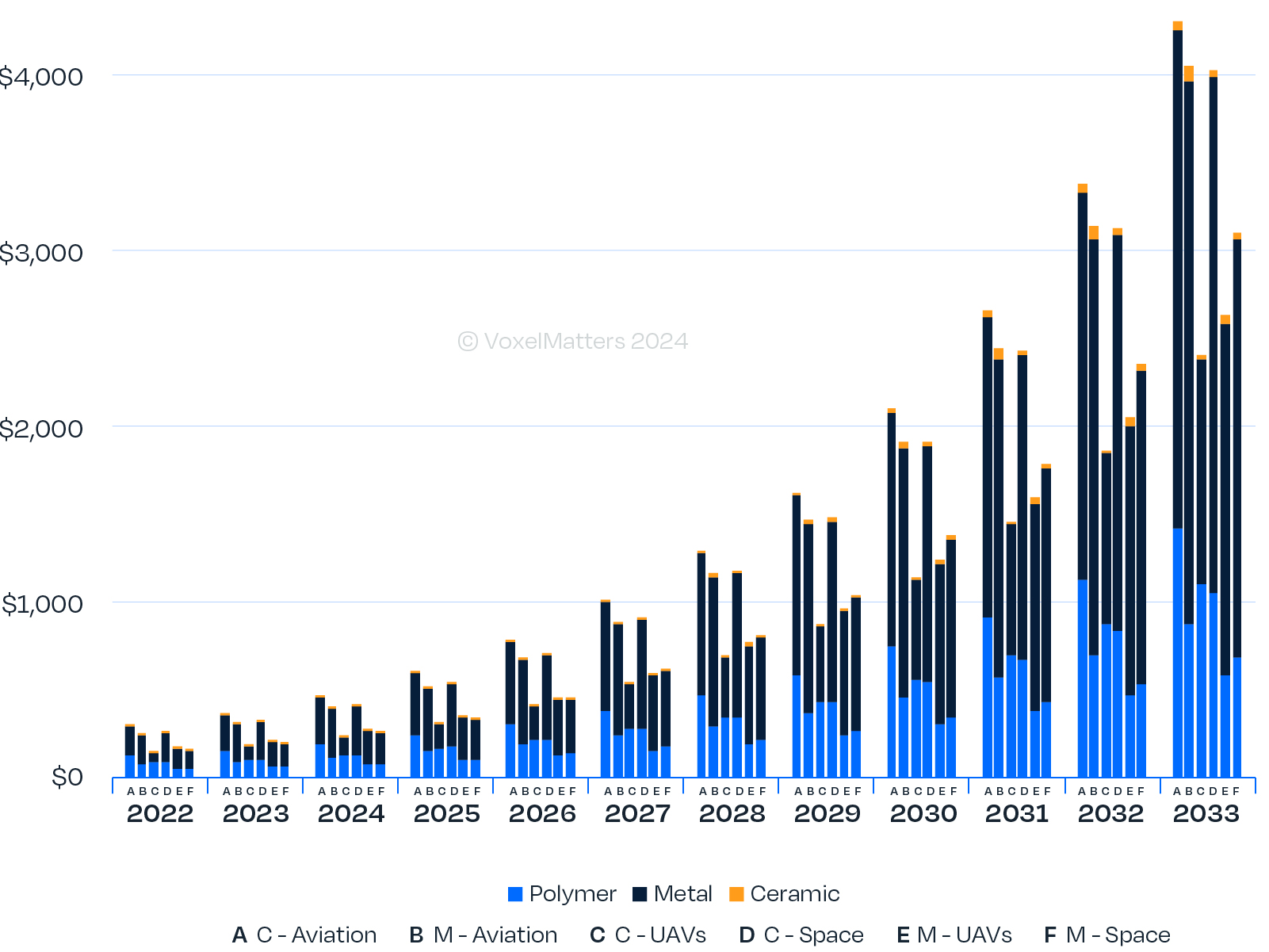Click the 2022 year label on x-axis
The height and width of the screenshot is (952, 1269).
[x=160, y=814]
